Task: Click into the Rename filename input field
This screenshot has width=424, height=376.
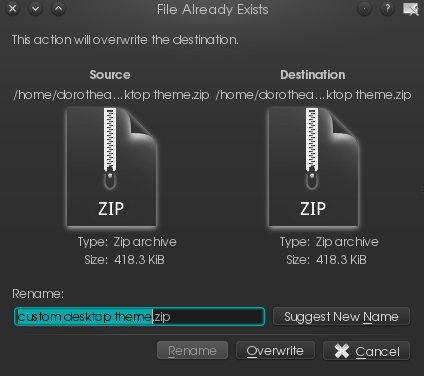Action: click(x=139, y=316)
